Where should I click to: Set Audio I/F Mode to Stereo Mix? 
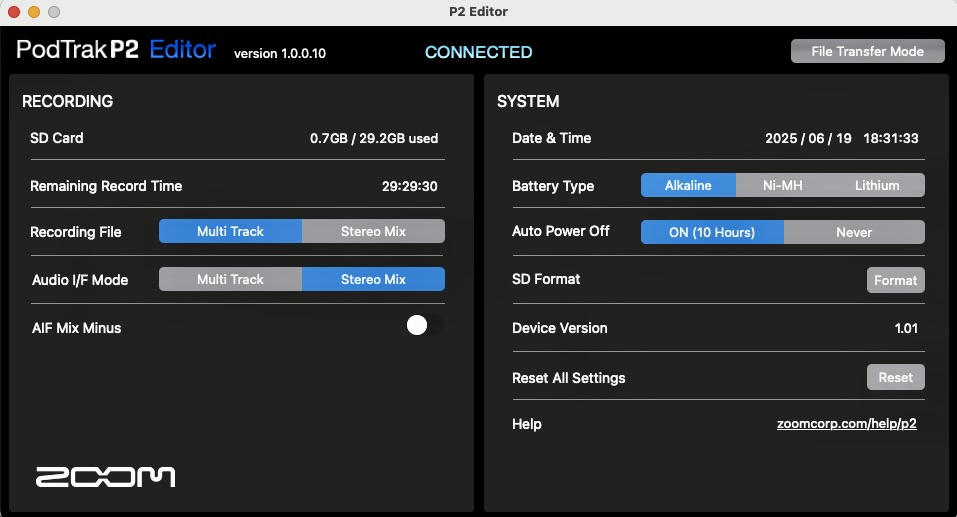(x=373, y=279)
